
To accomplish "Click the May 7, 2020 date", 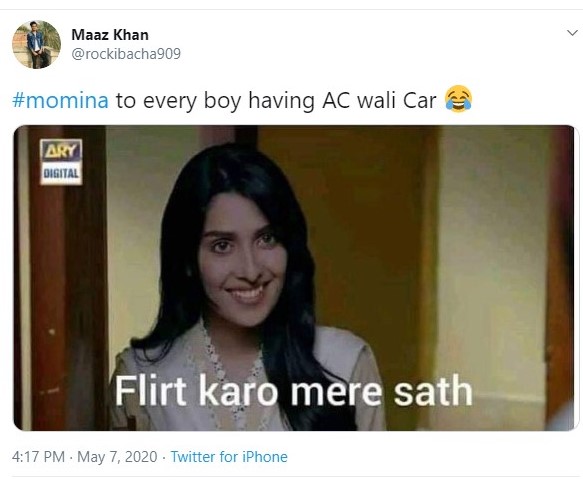I will (117, 457).
